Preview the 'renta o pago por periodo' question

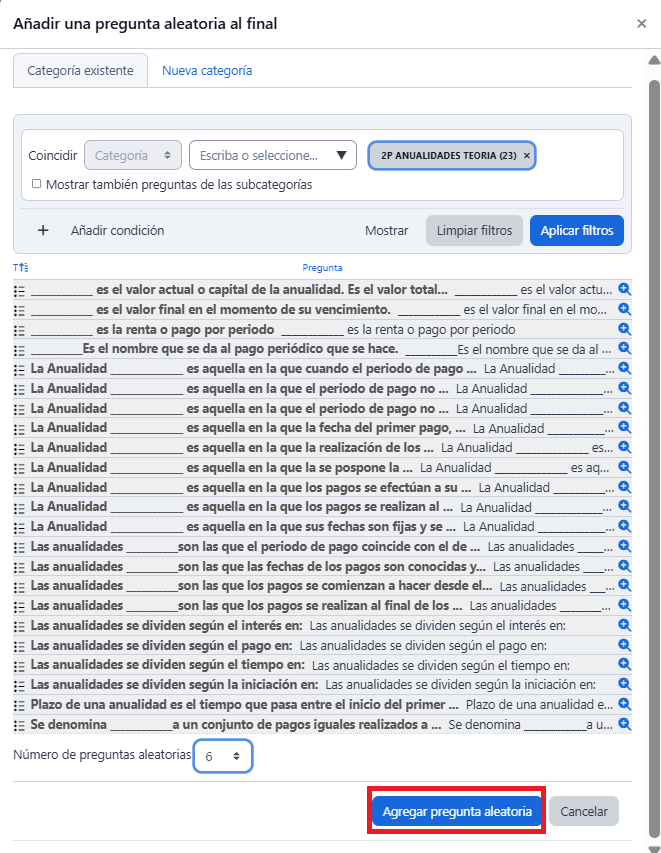point(624,329)
